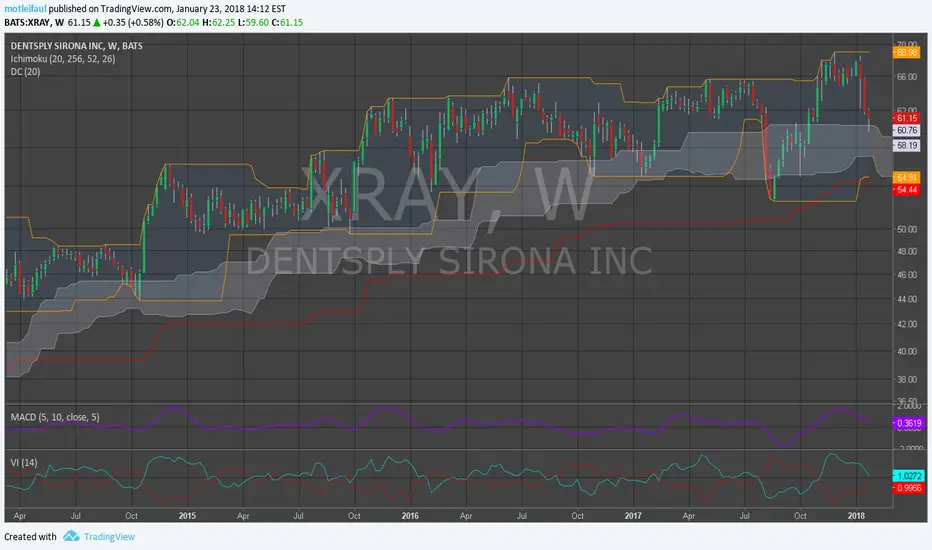
Task: Click the 40.00 price scale label
Action: click(x=906, y=351)
